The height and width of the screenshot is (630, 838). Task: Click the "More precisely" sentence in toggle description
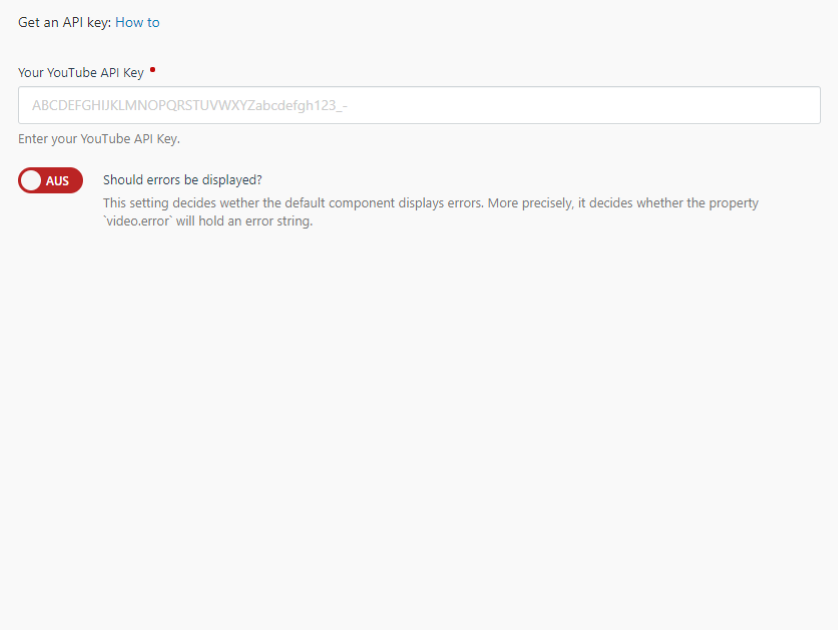click(623, 203)
